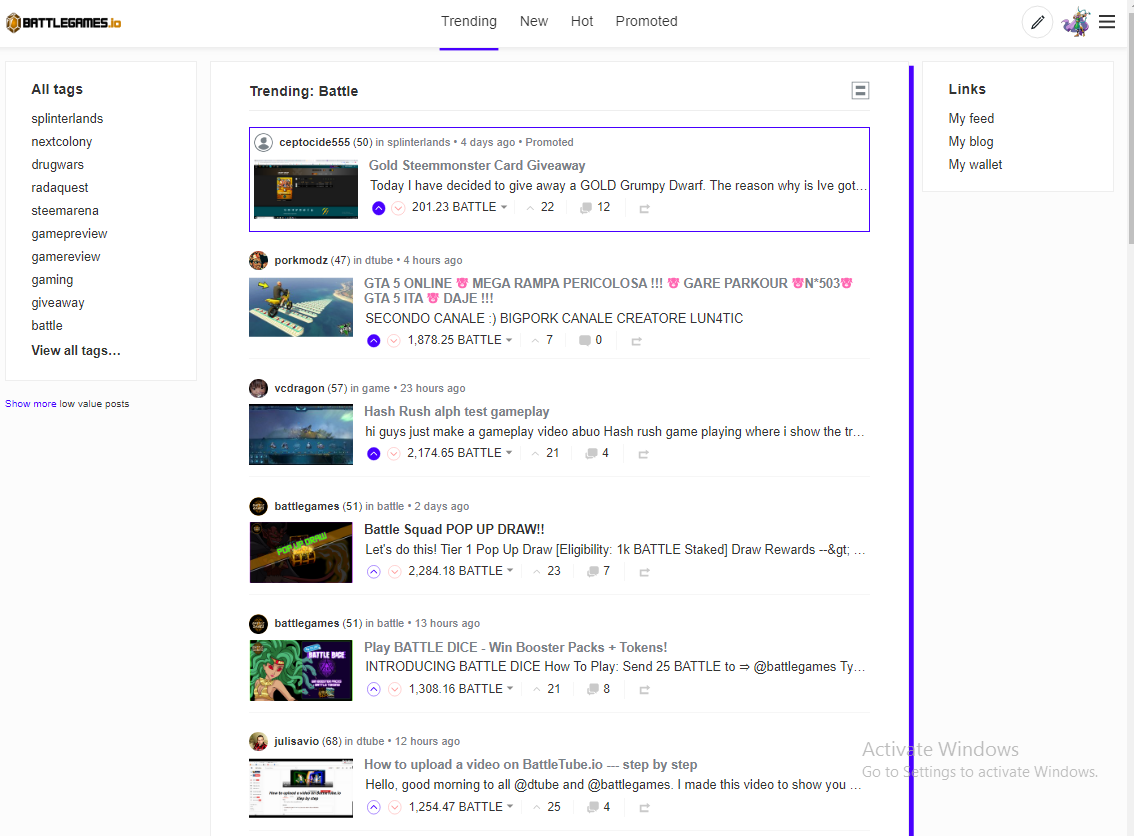Reblog the GTA 5 ONLINE post
The width and height of the screenshot is (1134, 836).
(636, 341)
